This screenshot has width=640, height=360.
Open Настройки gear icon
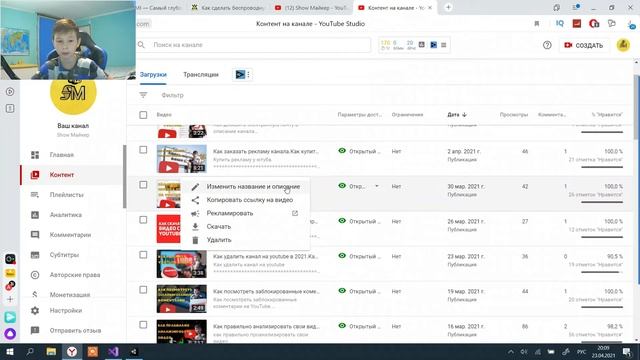click(x=35, y=311)
